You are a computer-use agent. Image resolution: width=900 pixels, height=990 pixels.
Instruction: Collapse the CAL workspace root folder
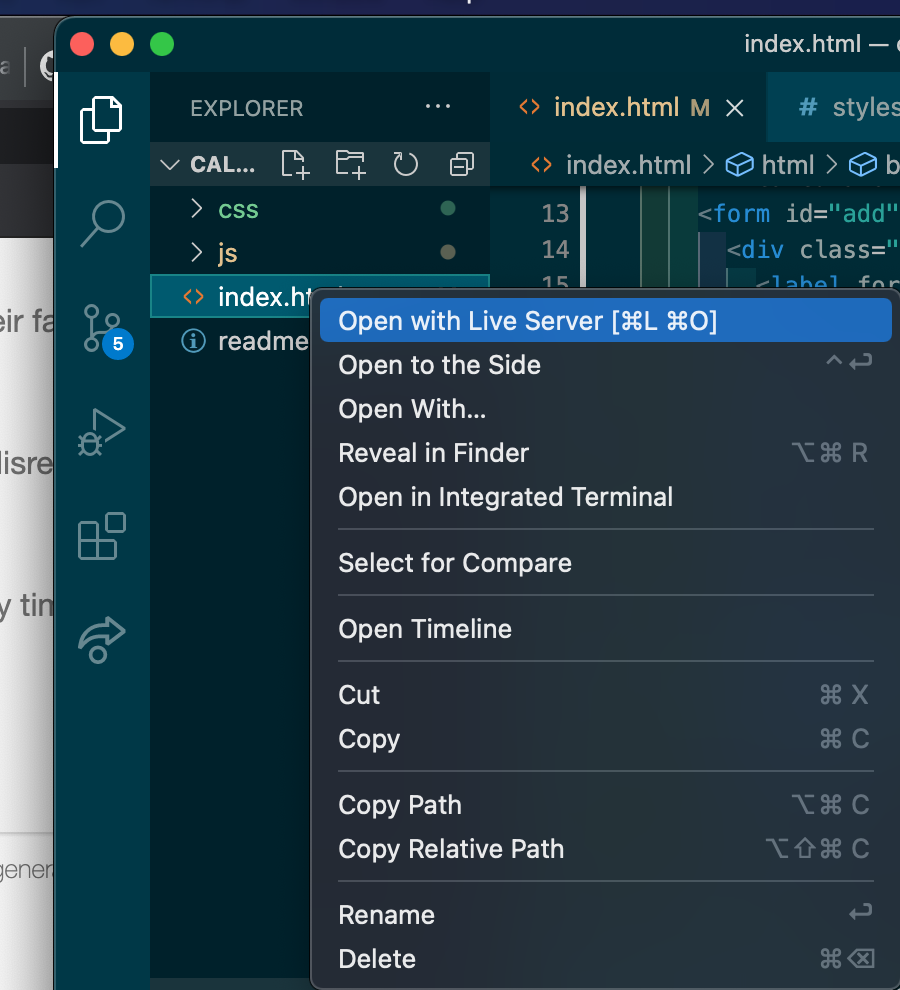pos(168,165)
